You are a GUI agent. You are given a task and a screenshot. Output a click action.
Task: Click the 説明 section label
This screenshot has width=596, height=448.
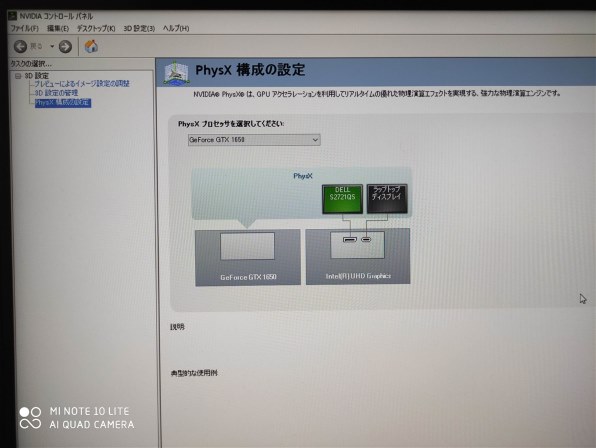tap(177, 327)
